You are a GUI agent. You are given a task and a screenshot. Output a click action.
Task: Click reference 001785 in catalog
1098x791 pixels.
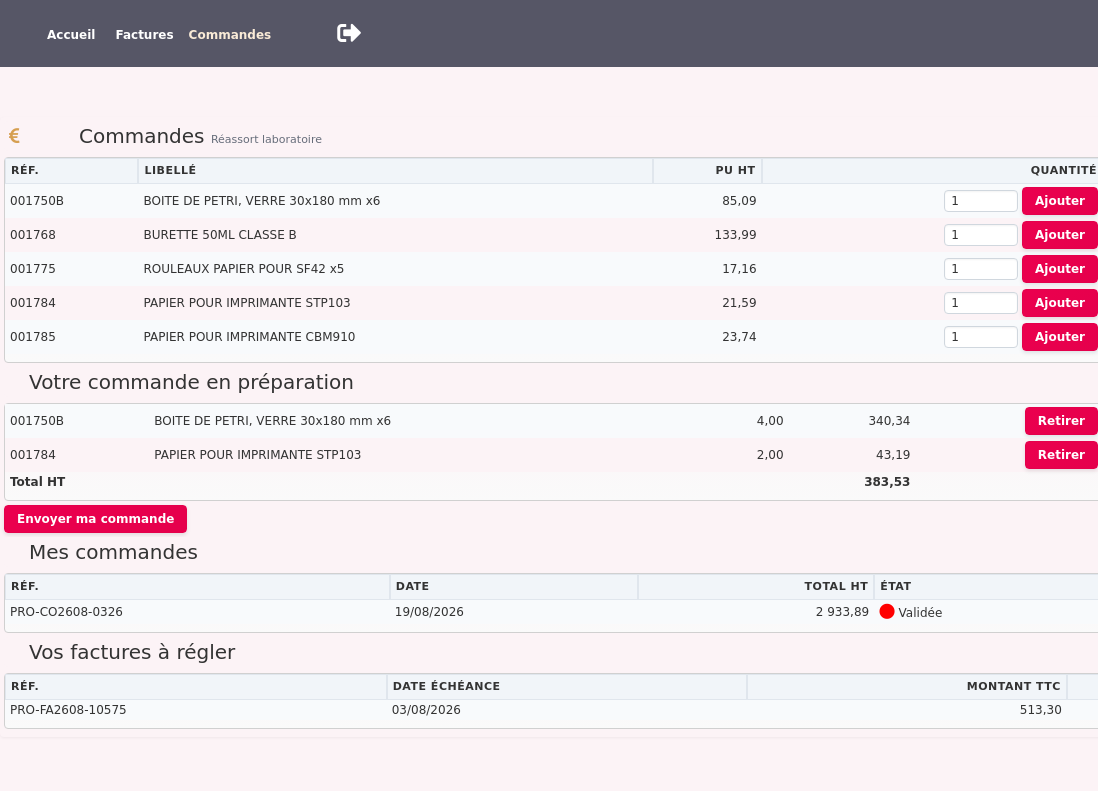[33, 337]
